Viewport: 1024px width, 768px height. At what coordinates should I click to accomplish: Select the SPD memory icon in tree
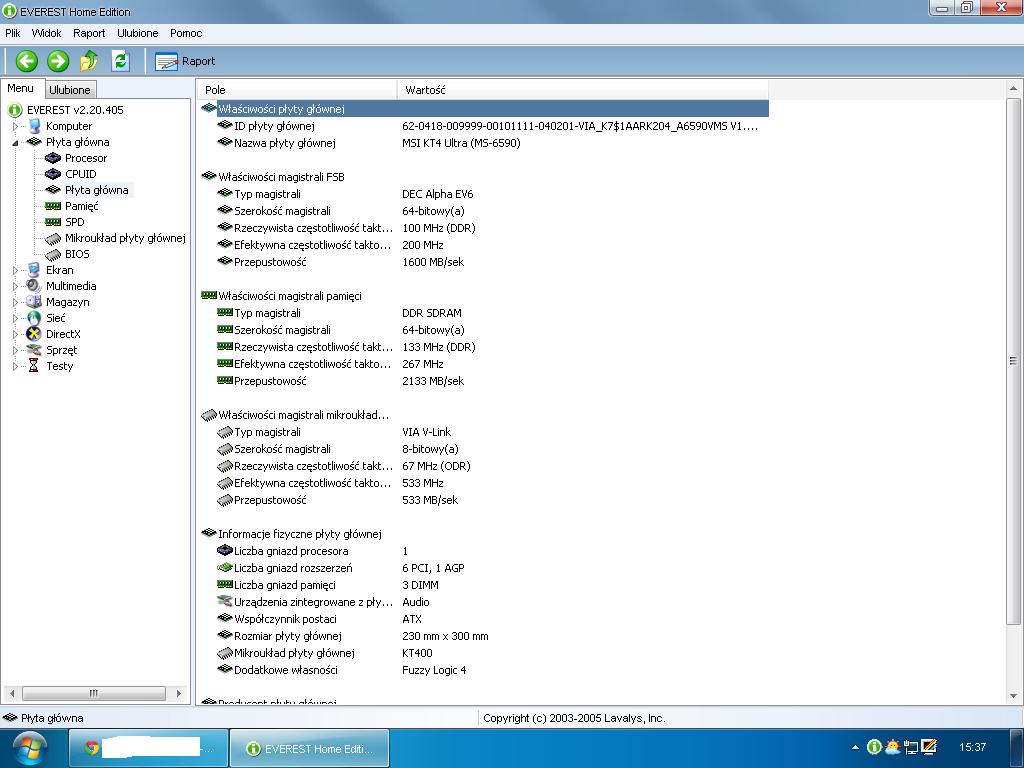coord(53,222)
